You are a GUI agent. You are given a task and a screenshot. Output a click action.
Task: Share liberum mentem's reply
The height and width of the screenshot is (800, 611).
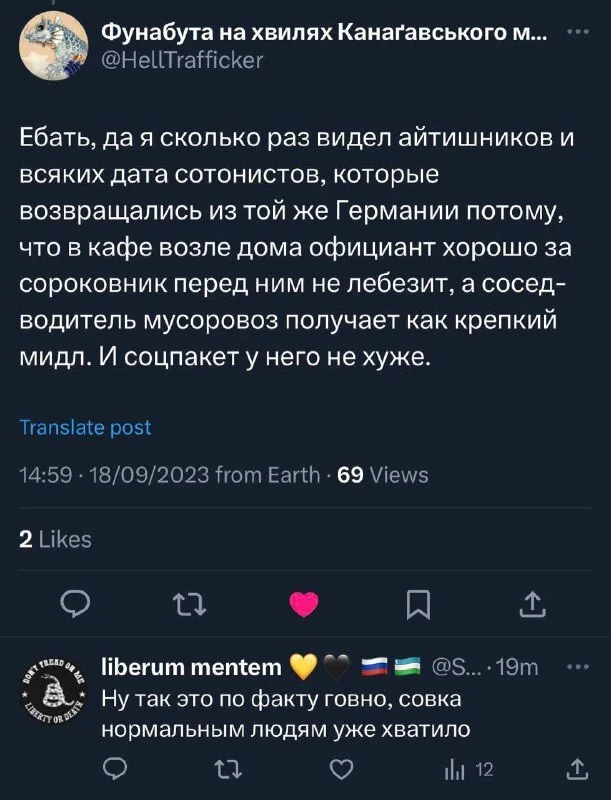click(577, 769)
